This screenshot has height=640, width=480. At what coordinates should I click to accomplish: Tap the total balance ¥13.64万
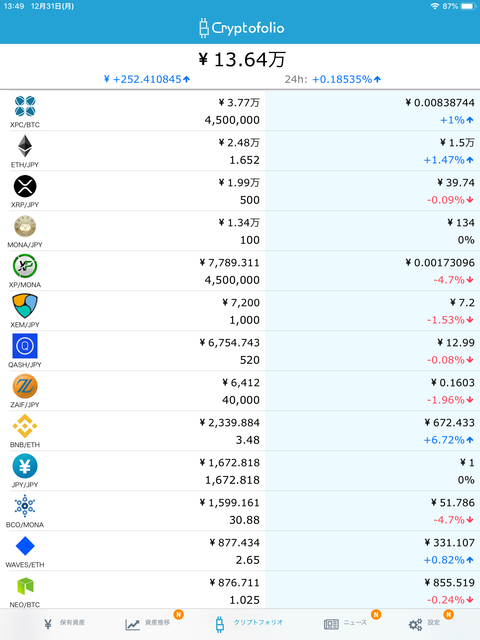click(x=242, y=60)
